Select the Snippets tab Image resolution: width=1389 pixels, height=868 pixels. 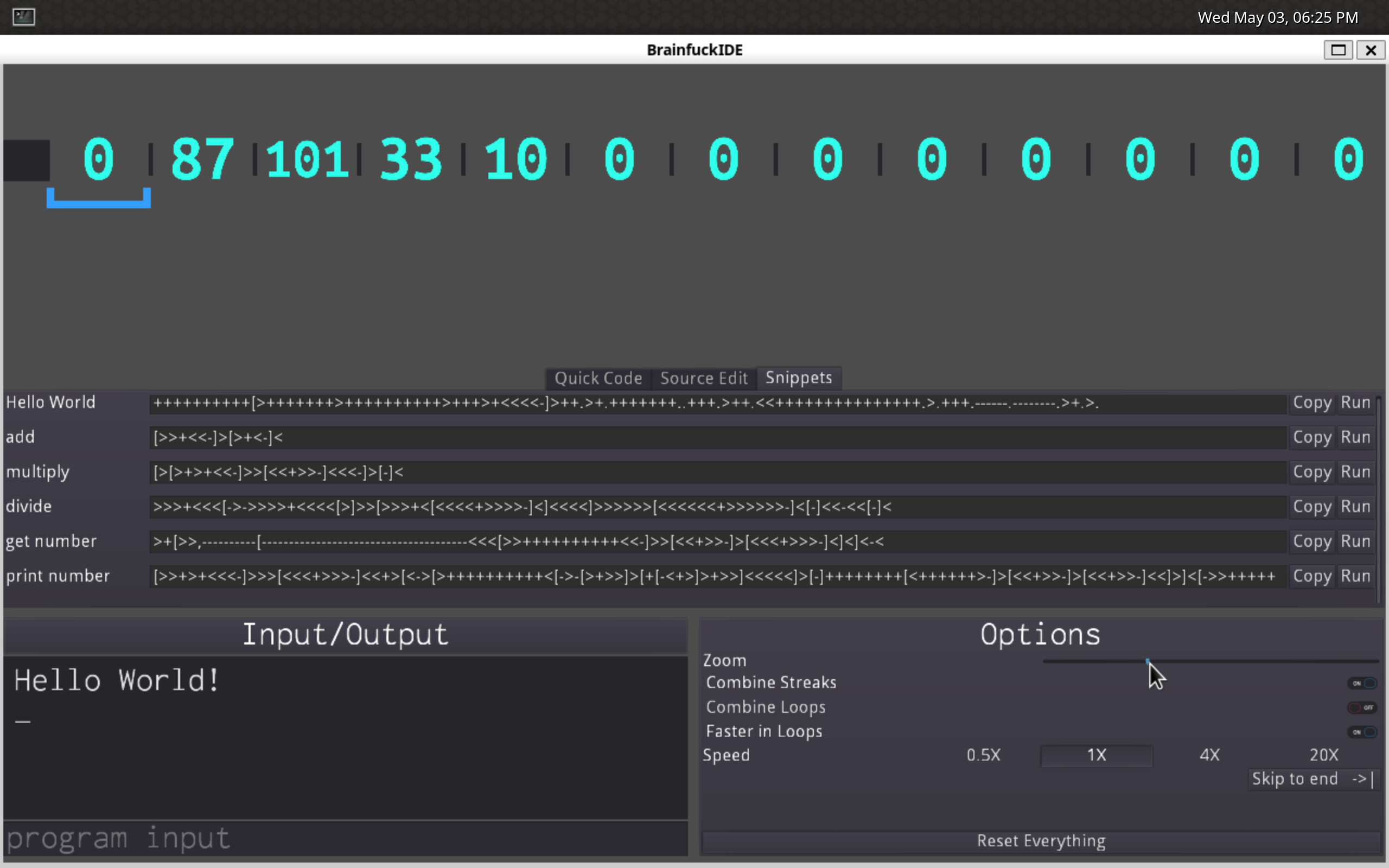[798, 378]
